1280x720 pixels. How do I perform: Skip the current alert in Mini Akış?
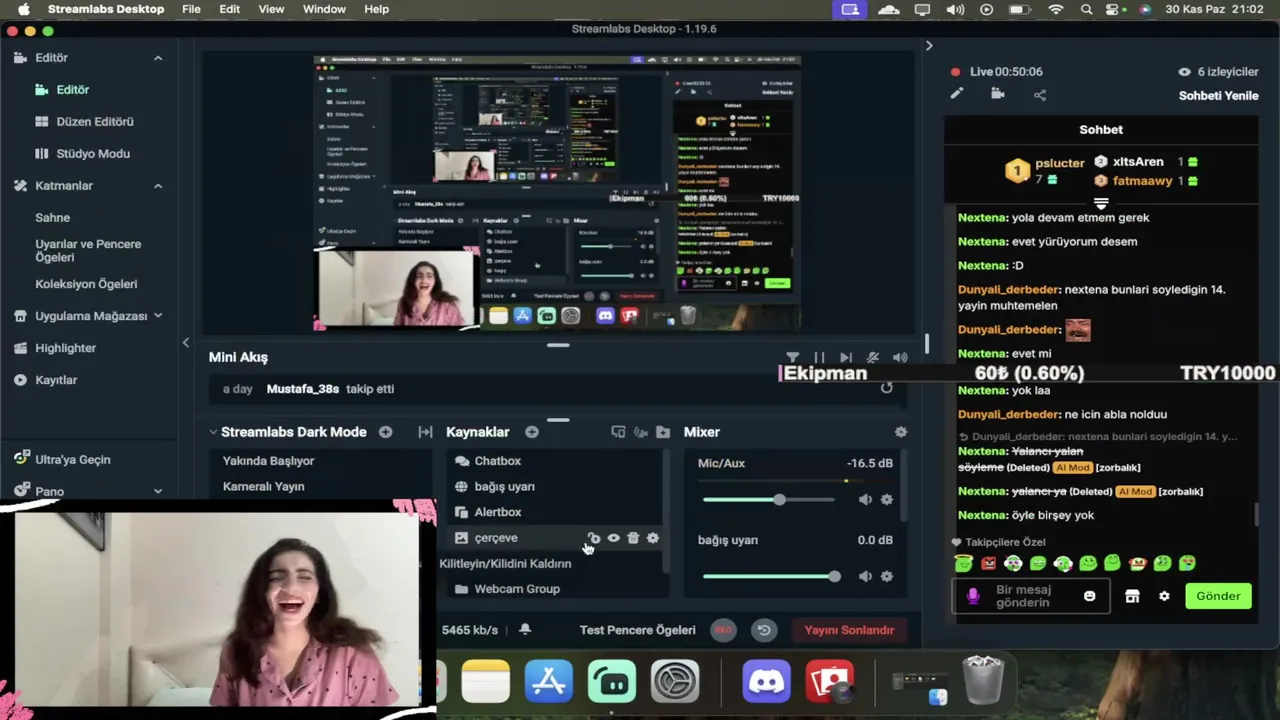pyautogui.click(x=846, y=357)
